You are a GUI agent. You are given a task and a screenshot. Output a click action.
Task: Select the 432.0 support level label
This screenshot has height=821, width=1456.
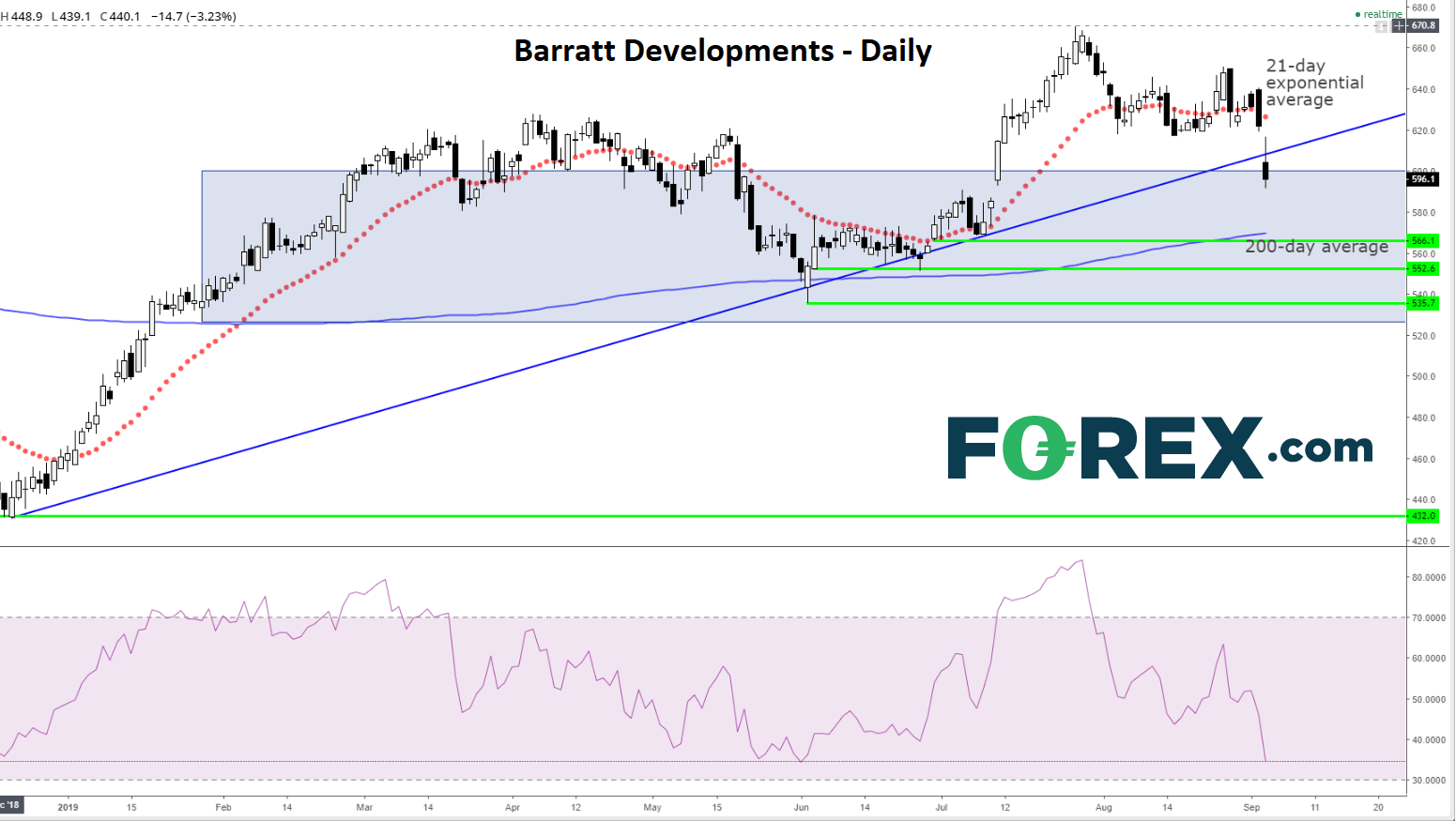(x=1423, y=516)
